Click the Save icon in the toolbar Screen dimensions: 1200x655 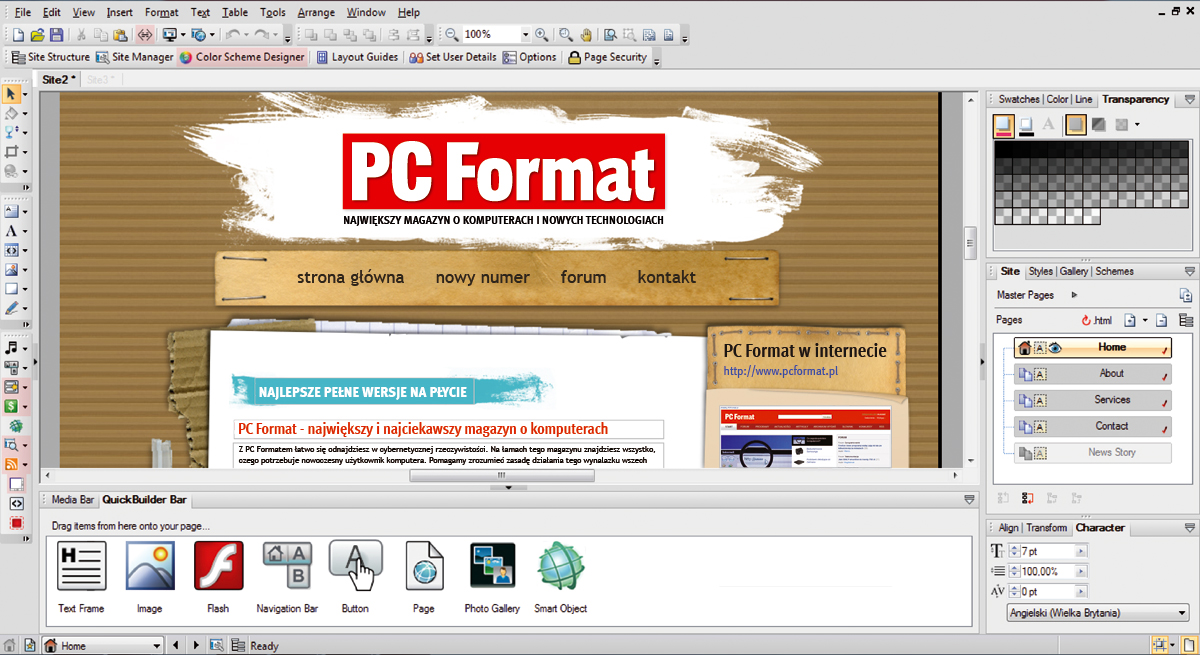[x=56, y=35]
